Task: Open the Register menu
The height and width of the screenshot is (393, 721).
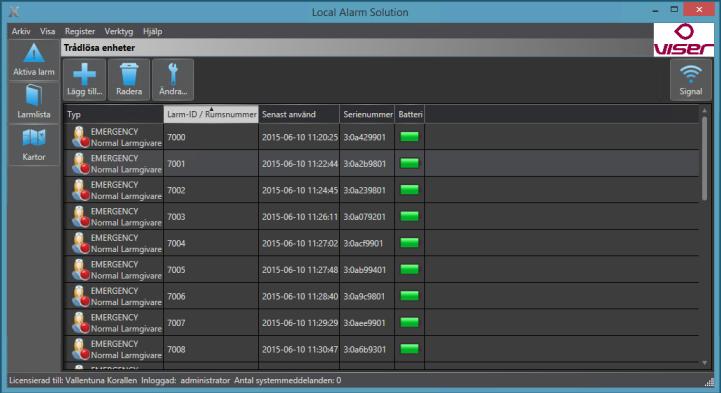Action: pyautogui.click(x=80, y=31)
